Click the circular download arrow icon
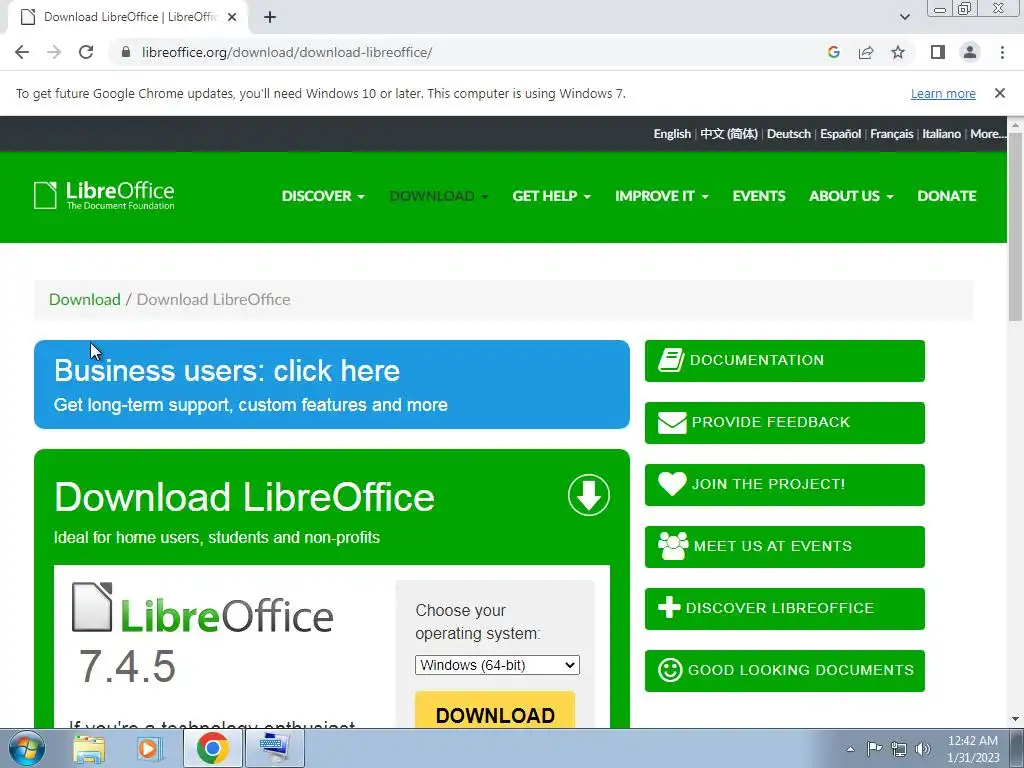Viewport: 1024px width, 768px height. tap(588, 495)
